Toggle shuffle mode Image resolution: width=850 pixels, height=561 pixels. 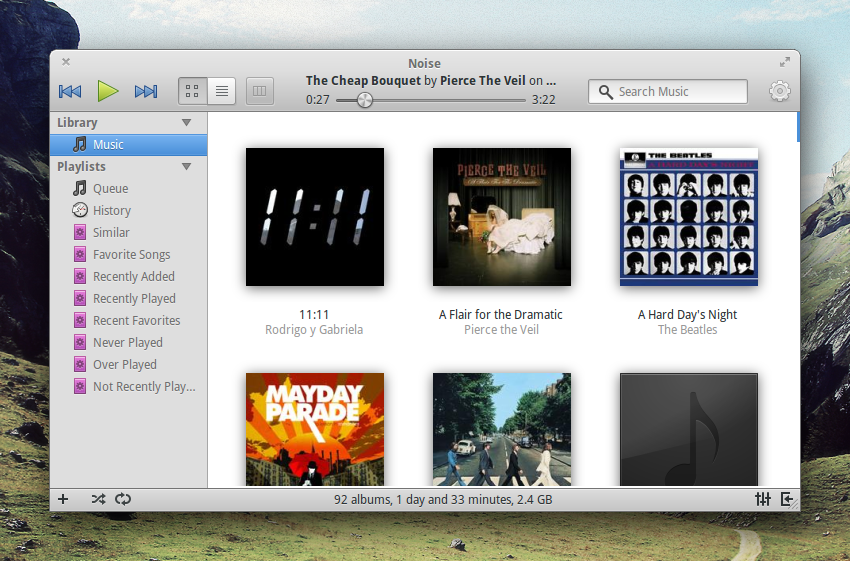[x=98, y=499]
